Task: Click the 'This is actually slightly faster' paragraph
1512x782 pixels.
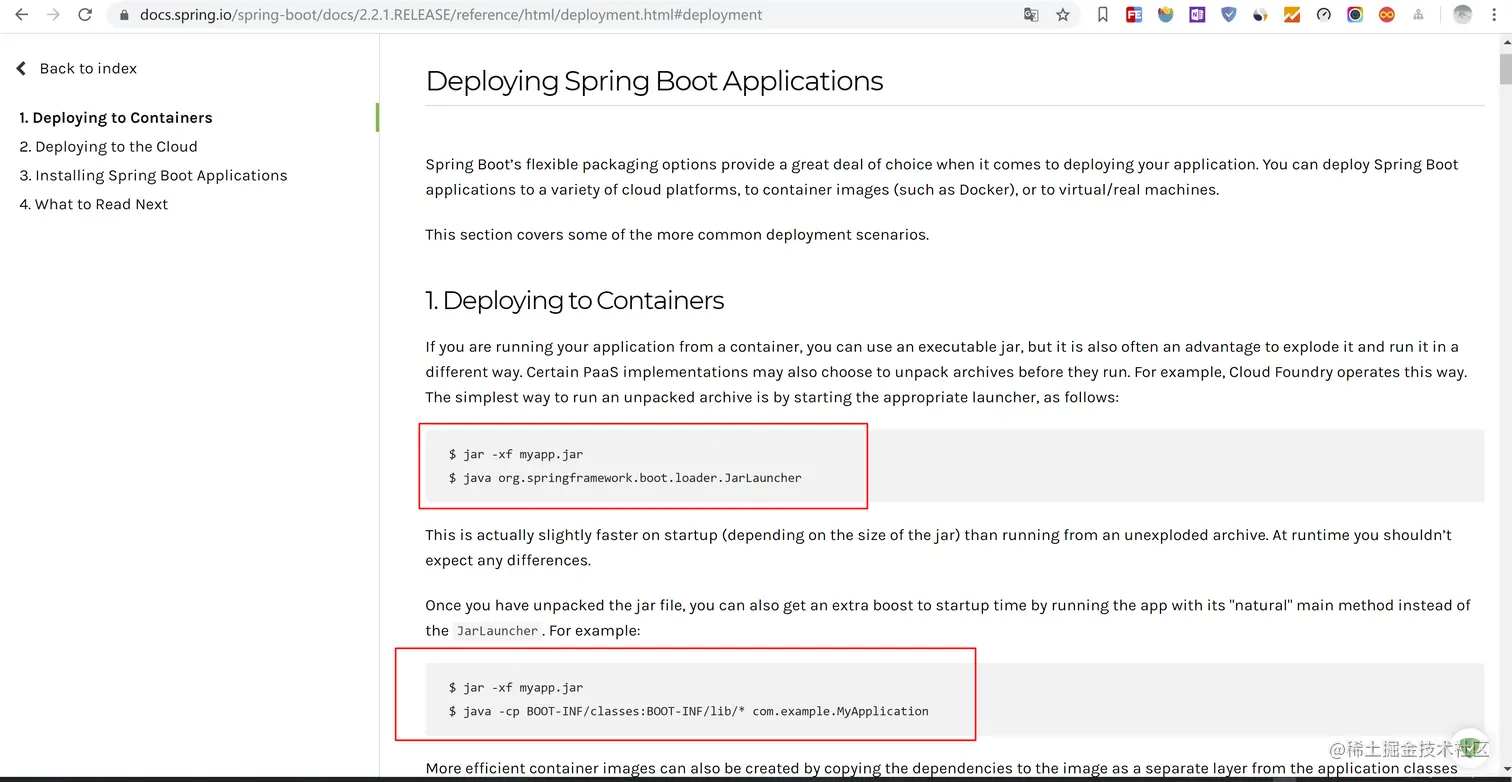Action: coord(938,548)
